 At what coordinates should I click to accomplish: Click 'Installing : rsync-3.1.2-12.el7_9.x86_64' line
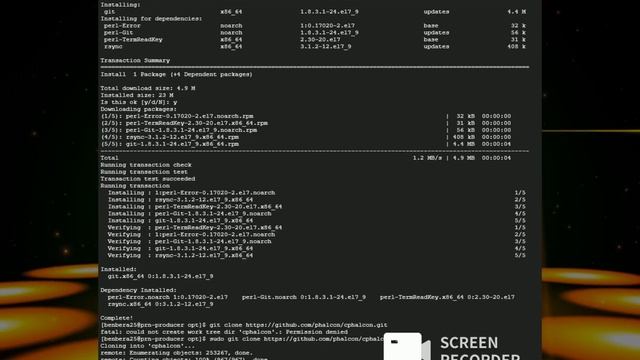[180, 199]
